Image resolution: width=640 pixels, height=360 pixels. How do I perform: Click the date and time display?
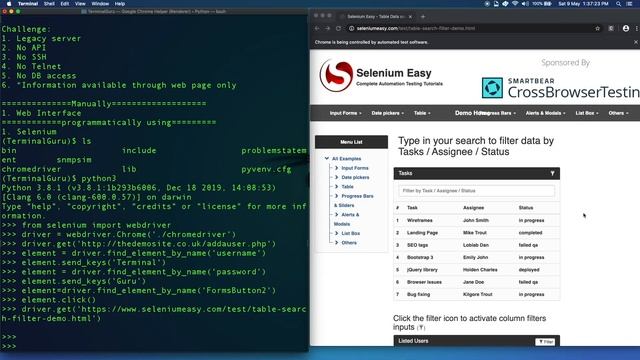pos(583,4)
